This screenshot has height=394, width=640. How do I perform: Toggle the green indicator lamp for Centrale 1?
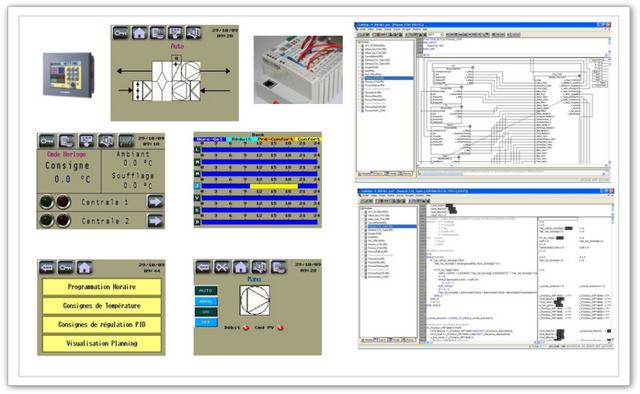coord(47,202)
